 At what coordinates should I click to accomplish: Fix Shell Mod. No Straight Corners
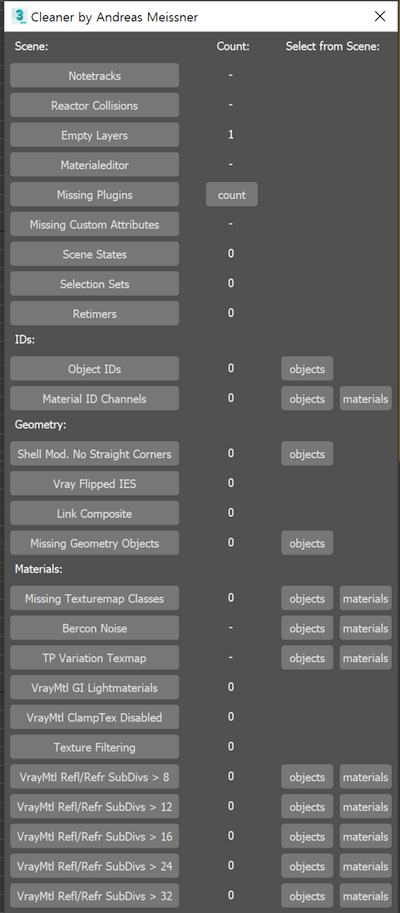point(94,453)
